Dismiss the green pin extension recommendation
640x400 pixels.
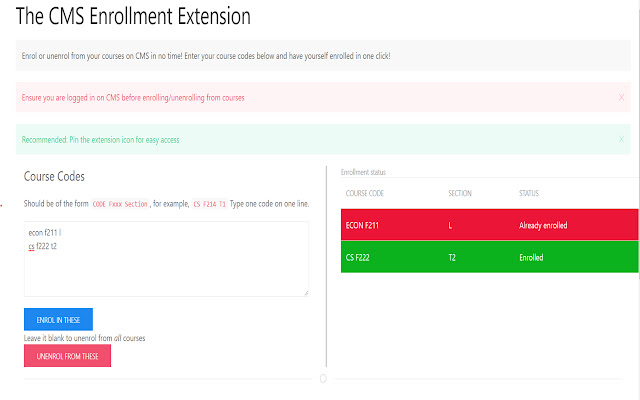pyautogui.click(x=621, y=139)
